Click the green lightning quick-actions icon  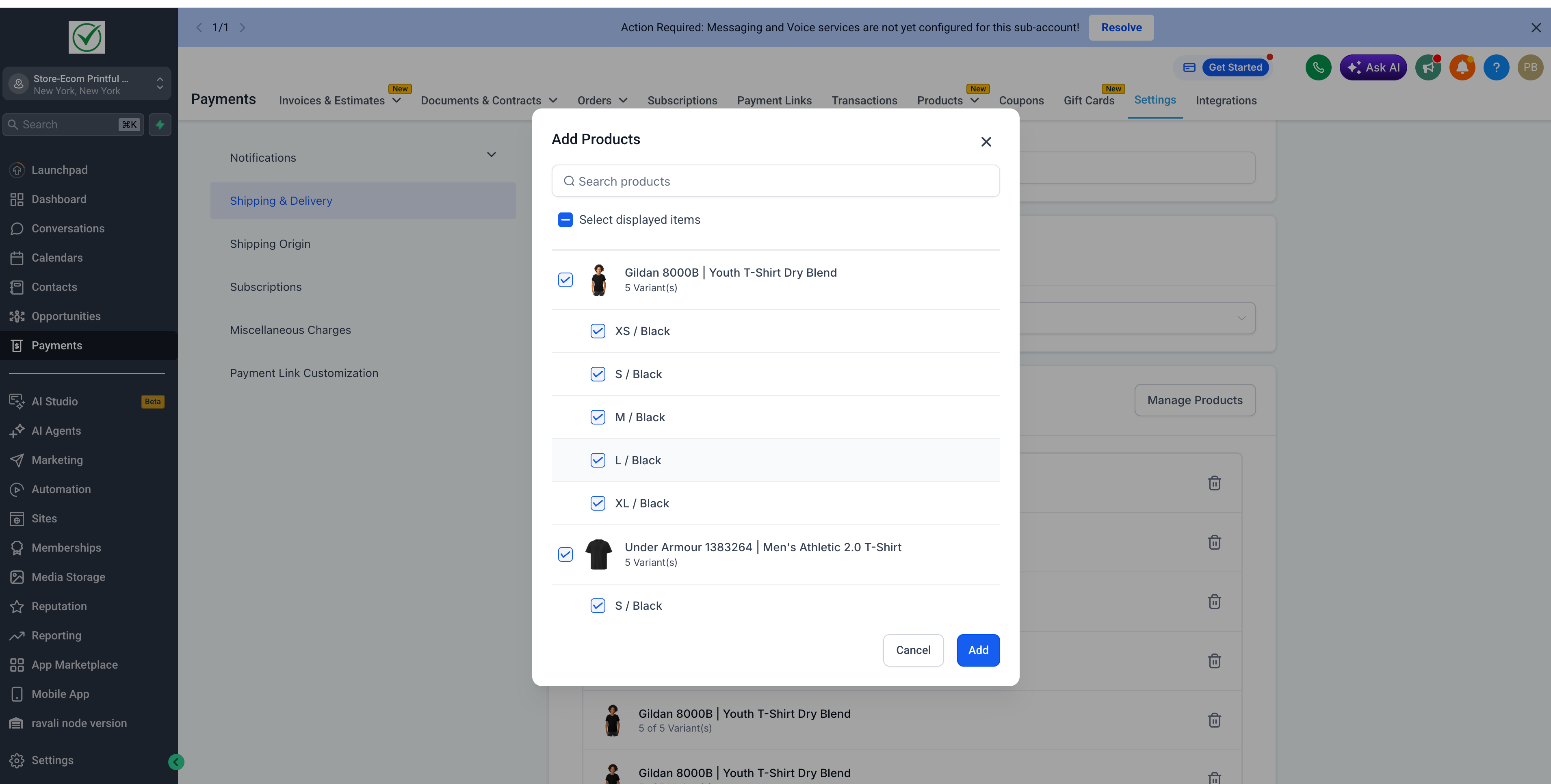click(x=160, y=125)
